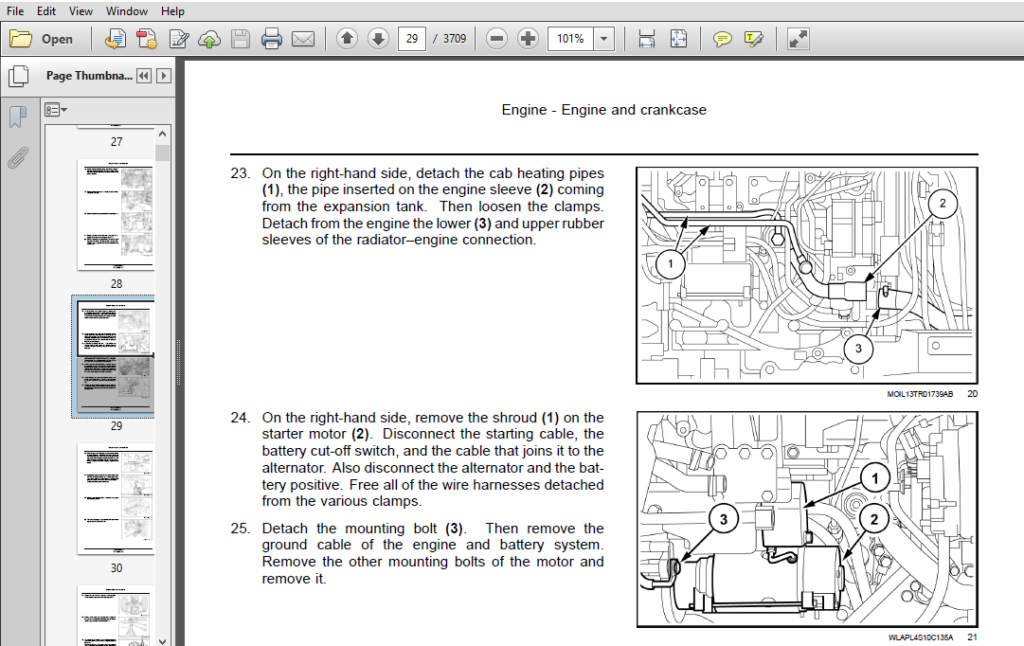
Task: Click the Print icon in toolbar
Action: [271, 39]
